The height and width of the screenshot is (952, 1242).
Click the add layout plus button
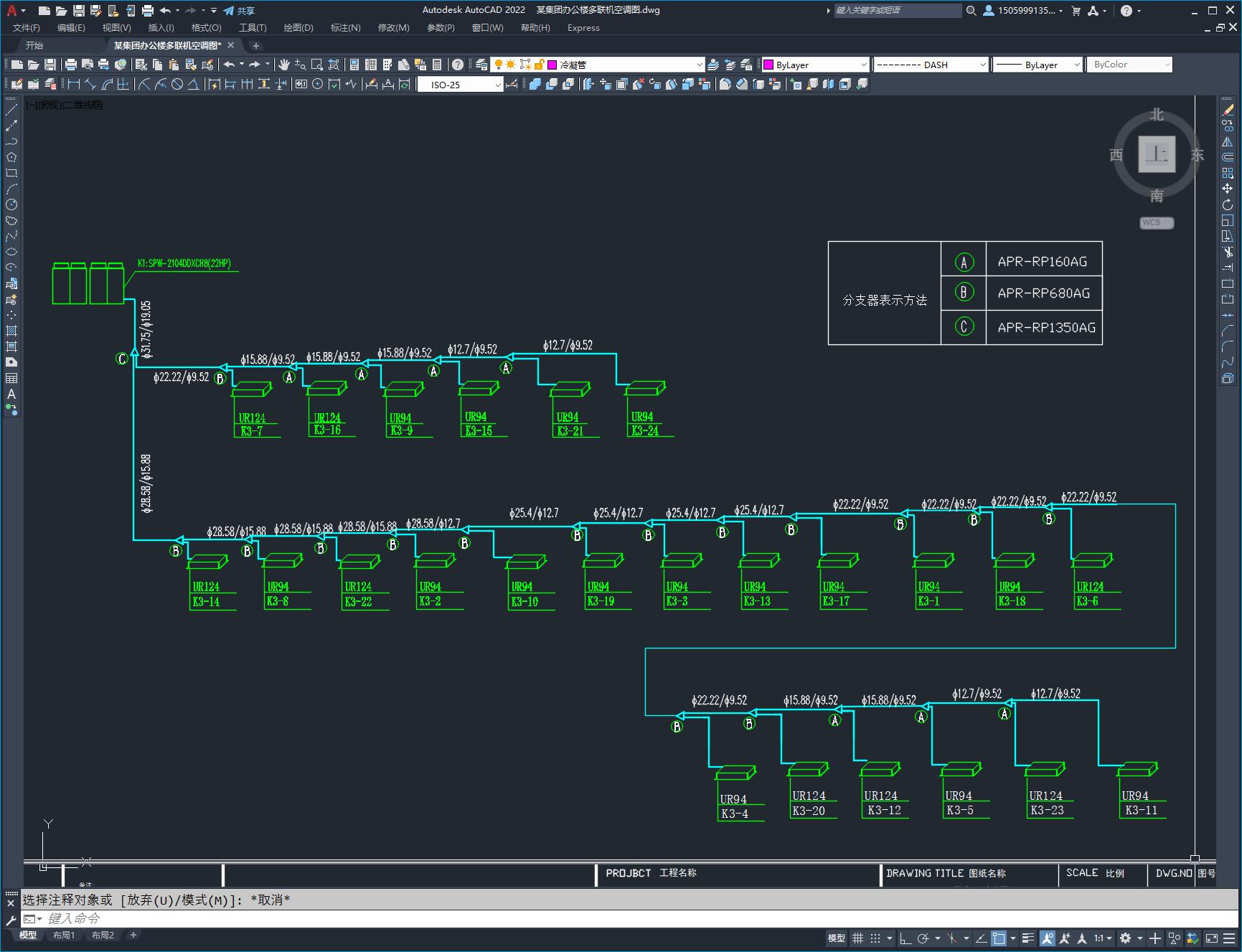[133, 935]
